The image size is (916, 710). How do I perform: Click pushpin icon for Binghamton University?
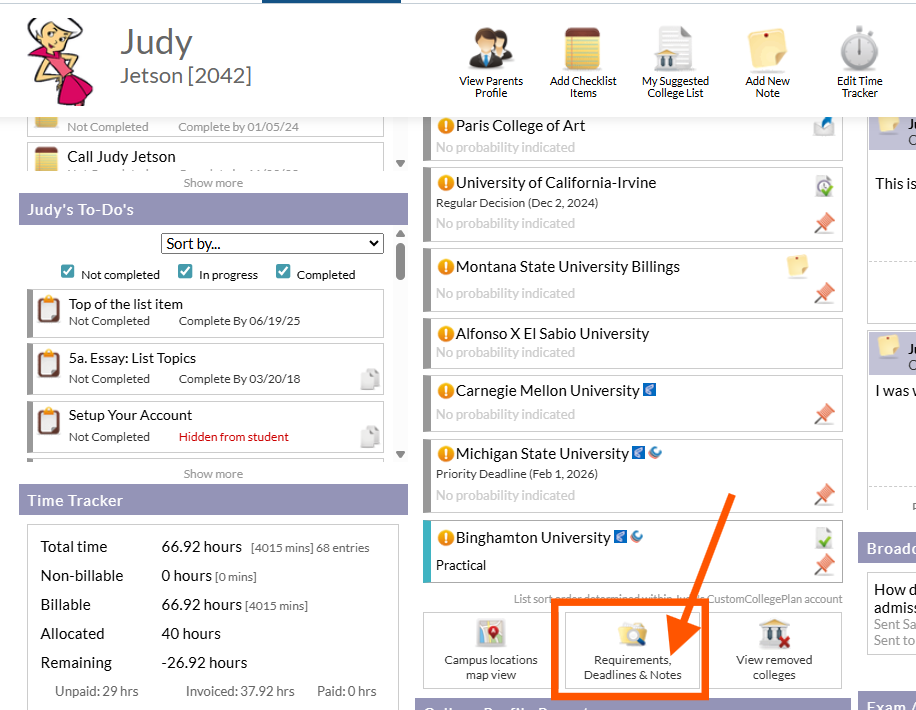(824, 564)
